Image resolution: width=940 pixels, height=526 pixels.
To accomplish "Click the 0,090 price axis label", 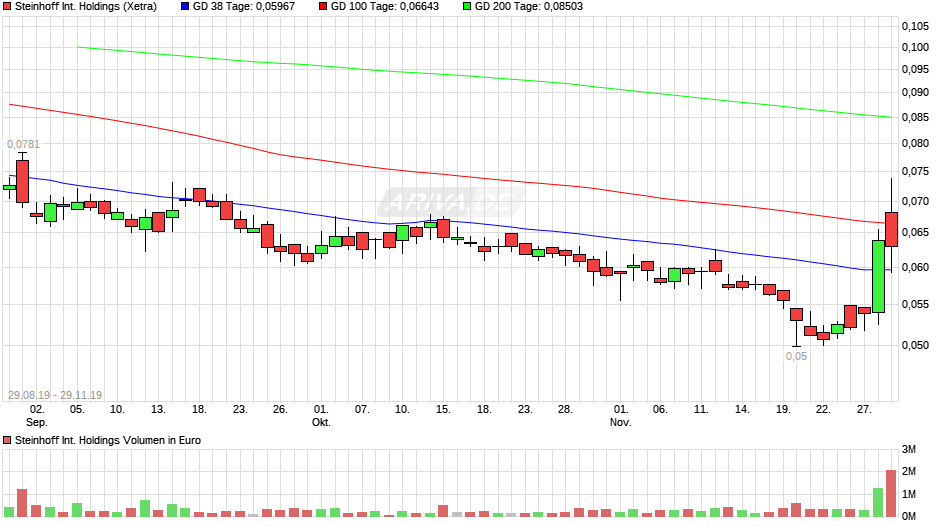I will [915, 92].
